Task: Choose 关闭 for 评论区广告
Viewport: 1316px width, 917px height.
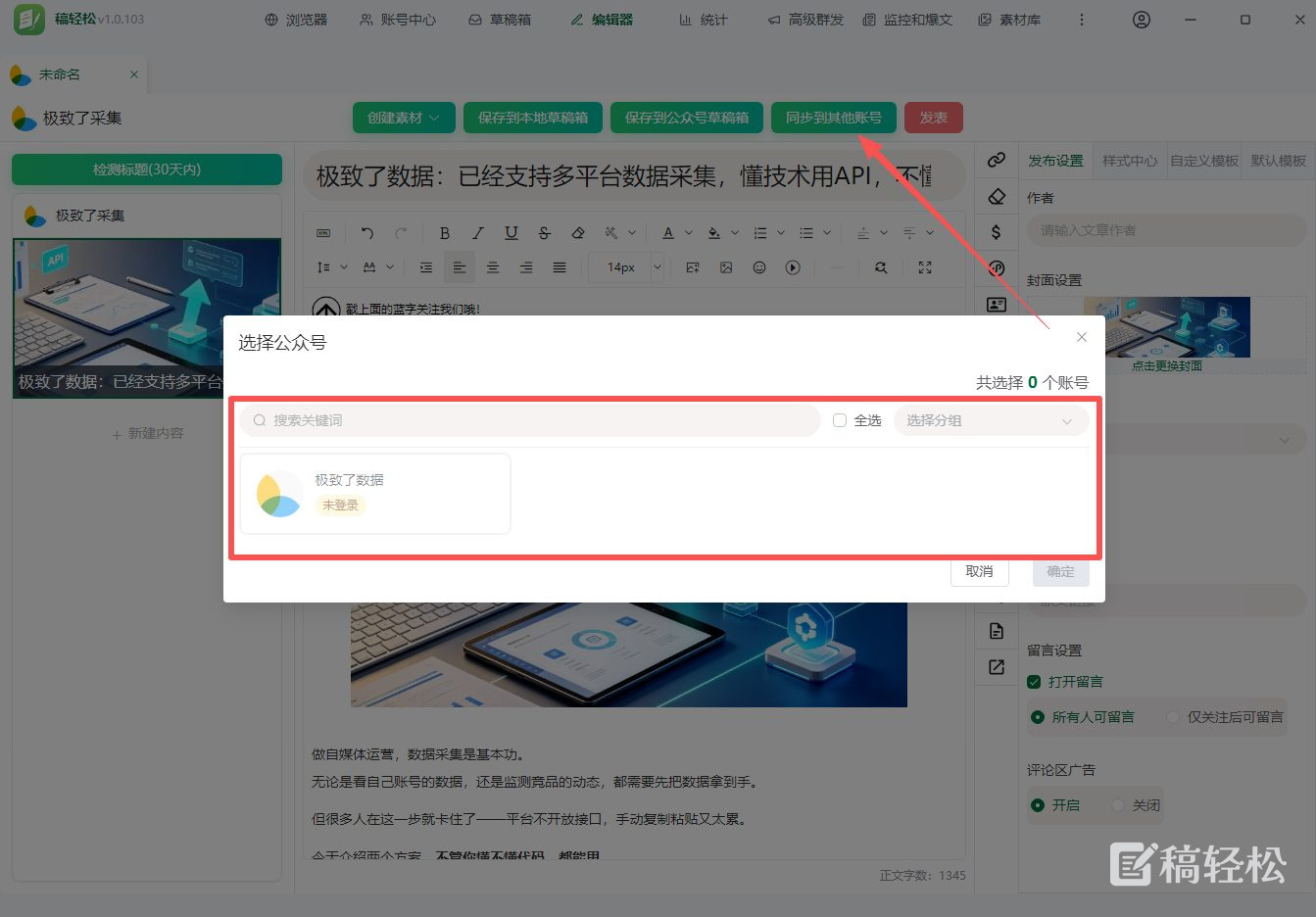Action: [1118, 805]
